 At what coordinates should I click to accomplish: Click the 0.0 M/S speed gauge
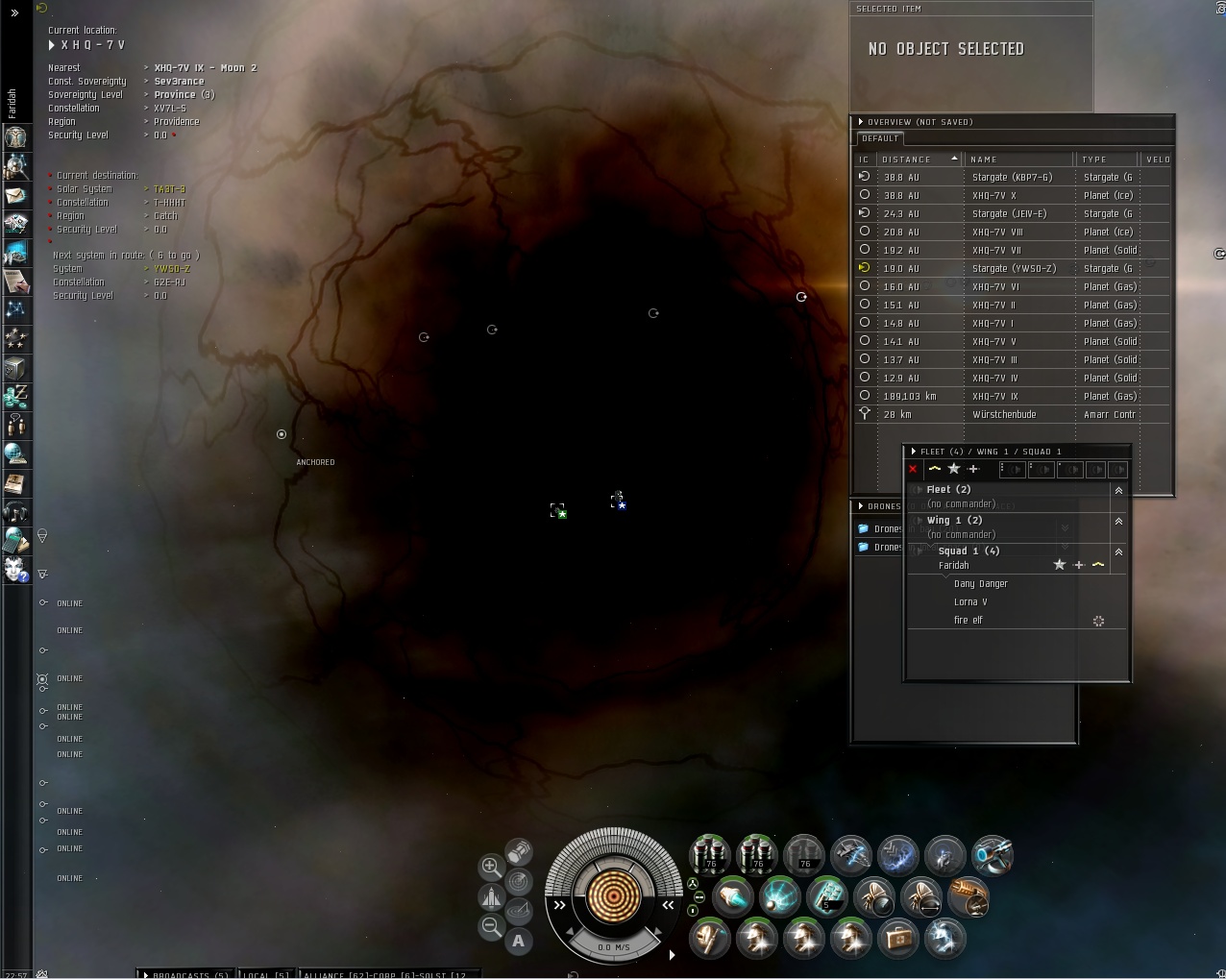(x=614, y=946)
